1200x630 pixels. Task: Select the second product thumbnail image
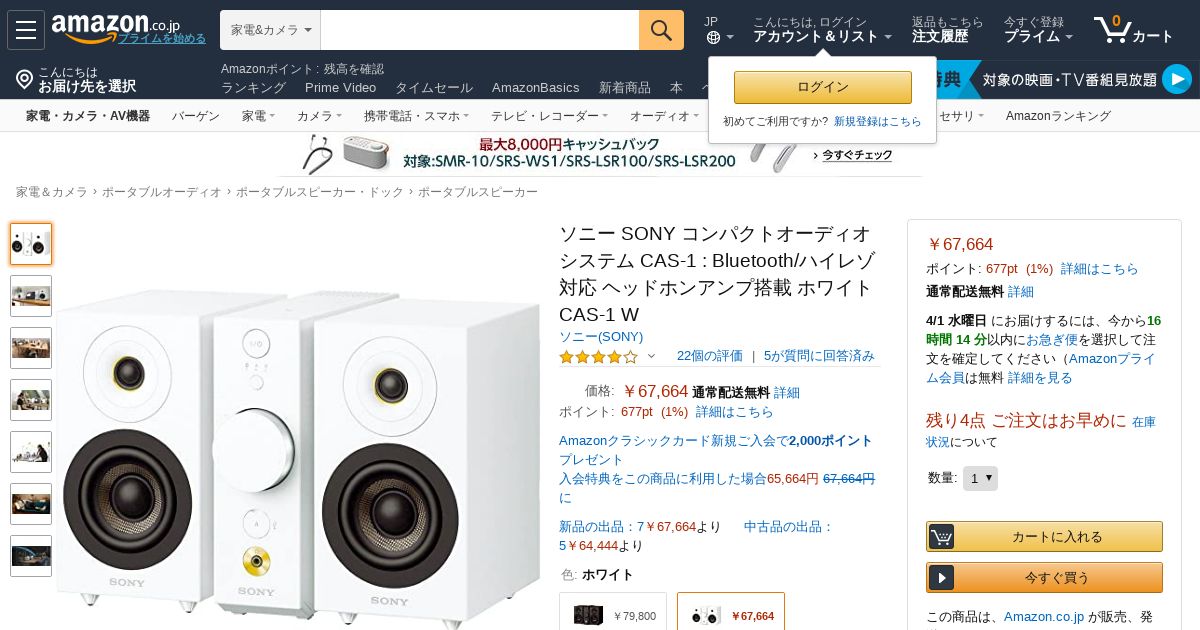tap(31, 296)
